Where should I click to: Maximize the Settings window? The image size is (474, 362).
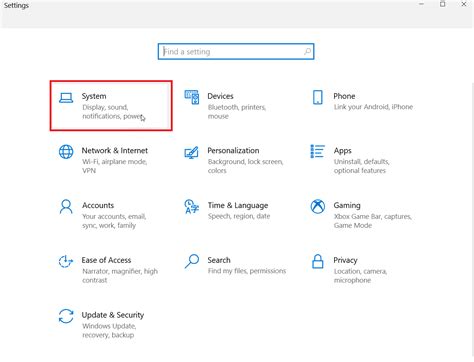pyautogui.click(x=443, y=4)
